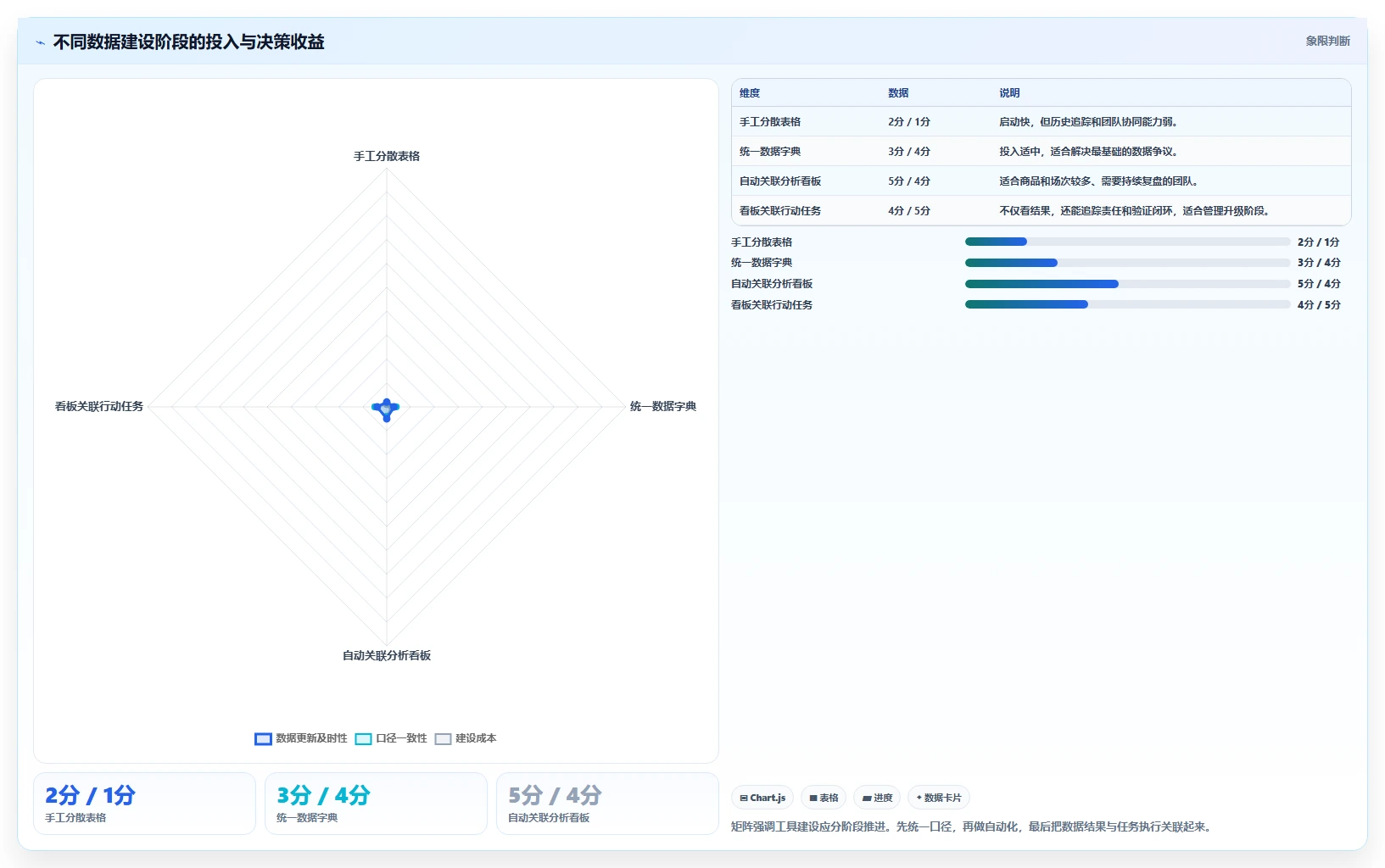Click the 3分 / 4分 value right of progress bar
Viewport: 1385px width, 868px height.
tap(1319, 263)
